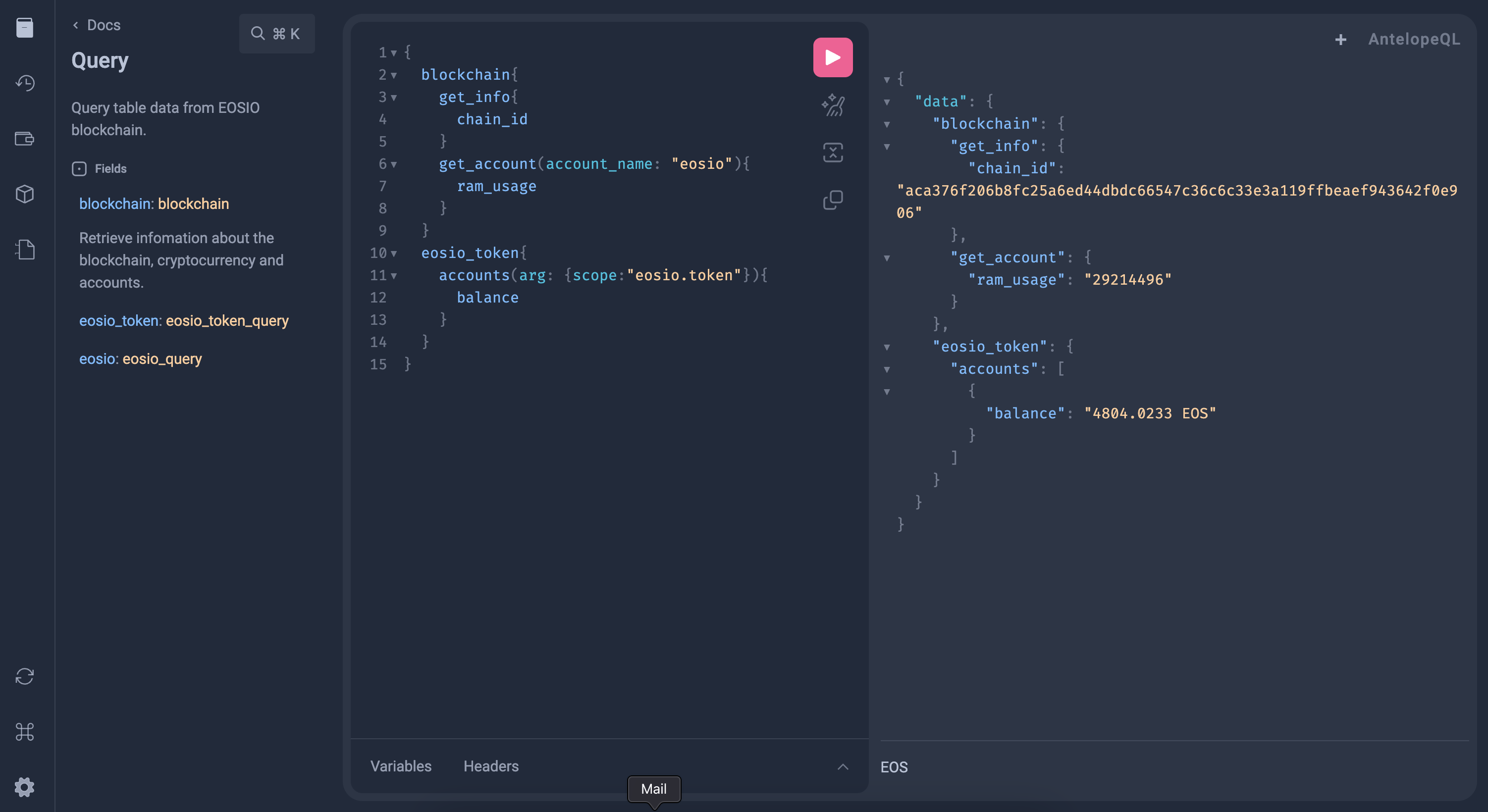Click the prettify query icon
The height and width of the screenshot is (812, 1488).
(x=832, y=105)
